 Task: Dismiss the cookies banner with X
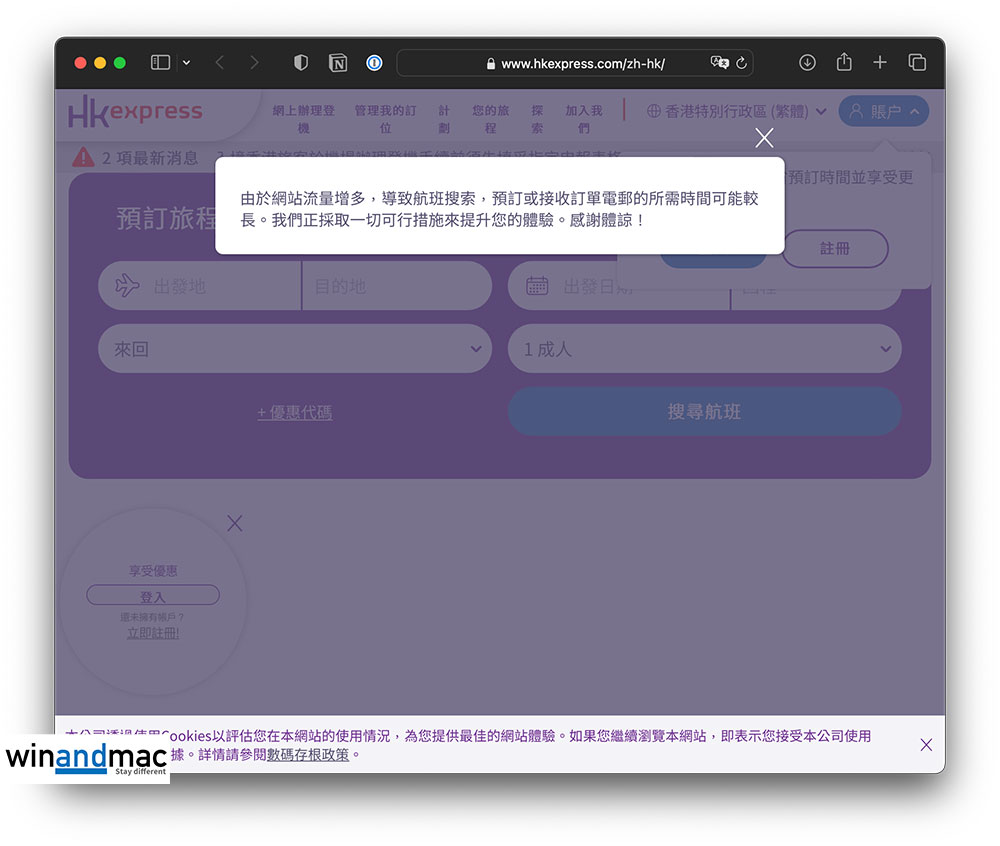(926, 745)
